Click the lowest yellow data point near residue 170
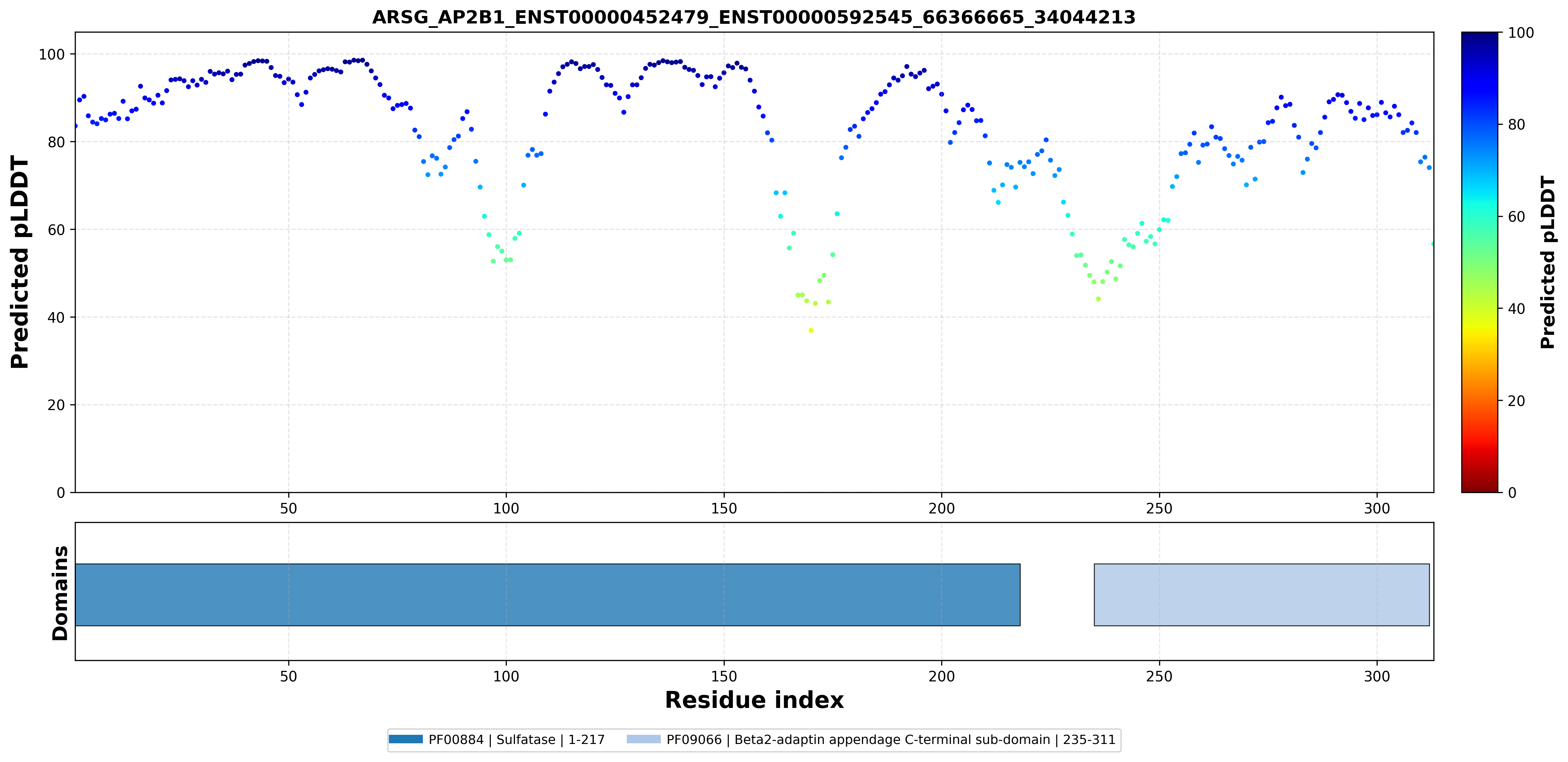 pos(811,330)
